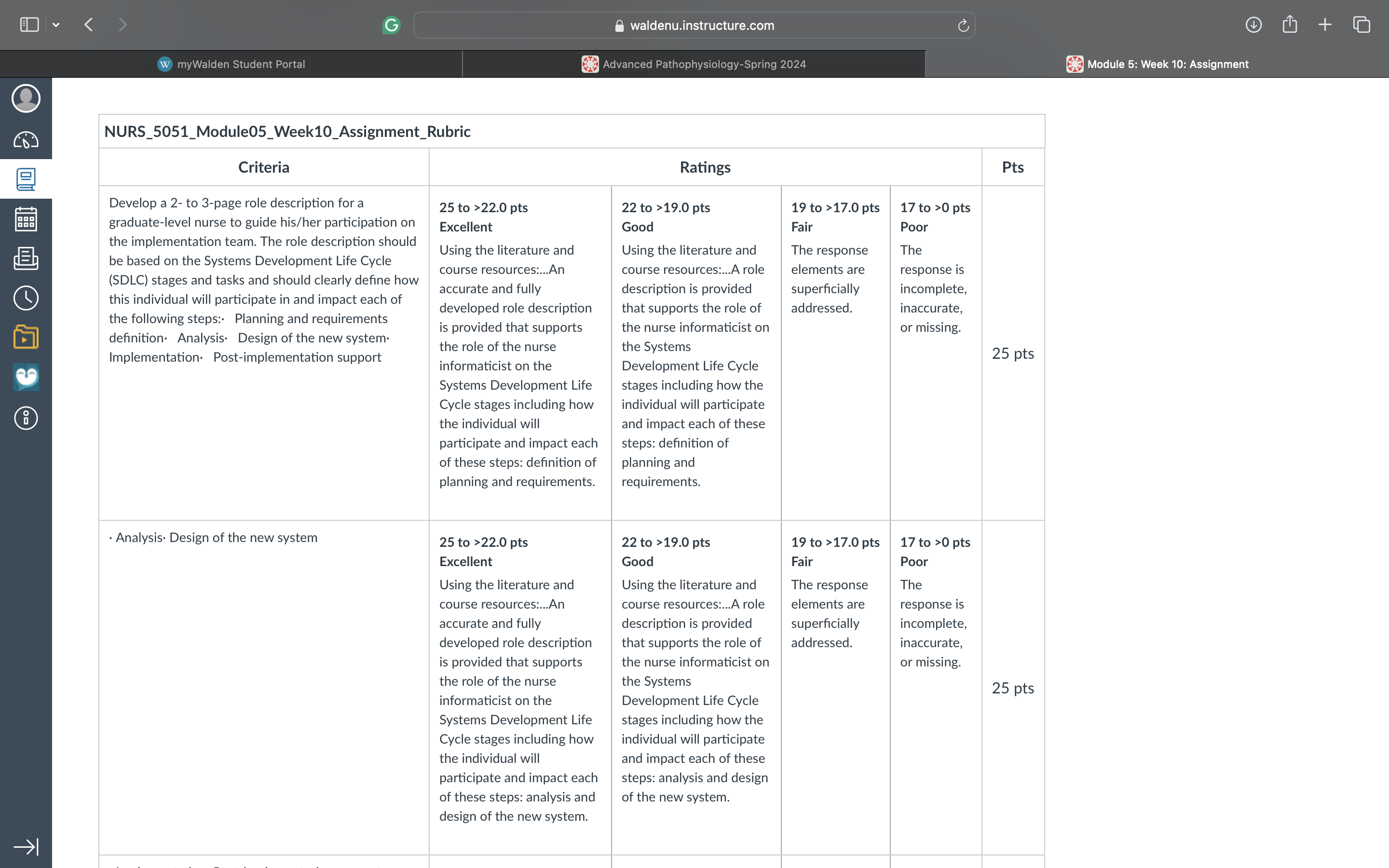Viewport: 1389px width, 868px height.
Task: Open the Dashboard speedometer icon
Action: (x=26, y=140)
